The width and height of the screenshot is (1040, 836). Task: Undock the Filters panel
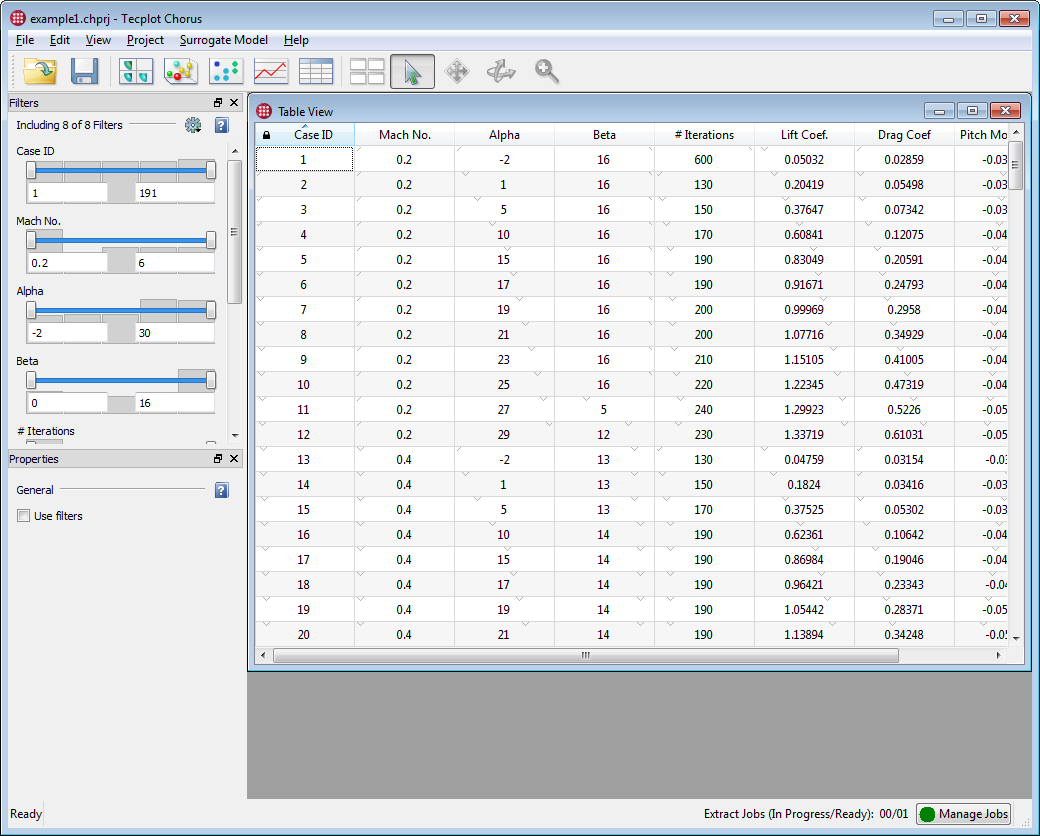218,103
